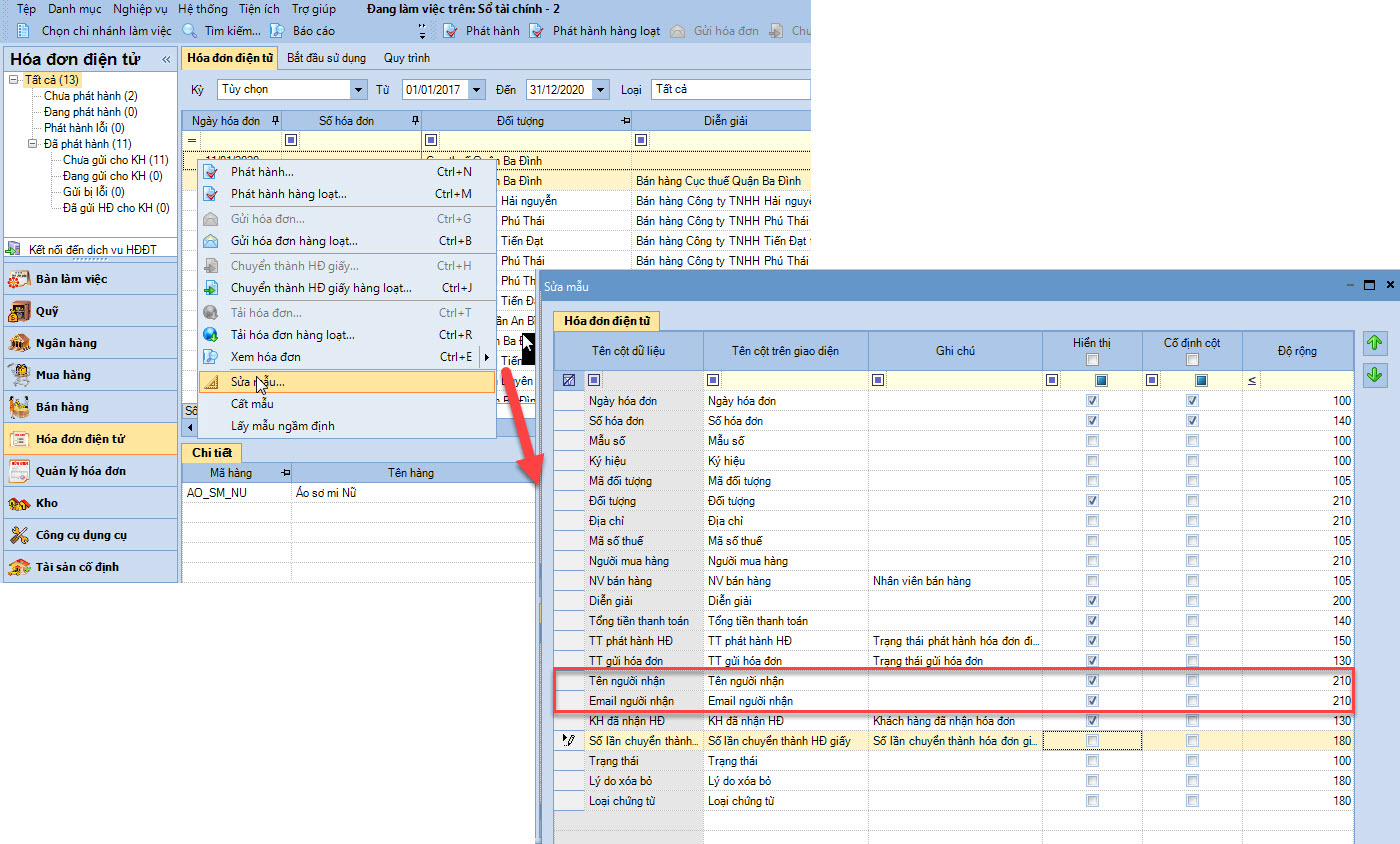Click the Ngân hàng sidebar icon
Image resolution: width=1400 pixels, height=844 pixels.
click(x=18, y=343)
